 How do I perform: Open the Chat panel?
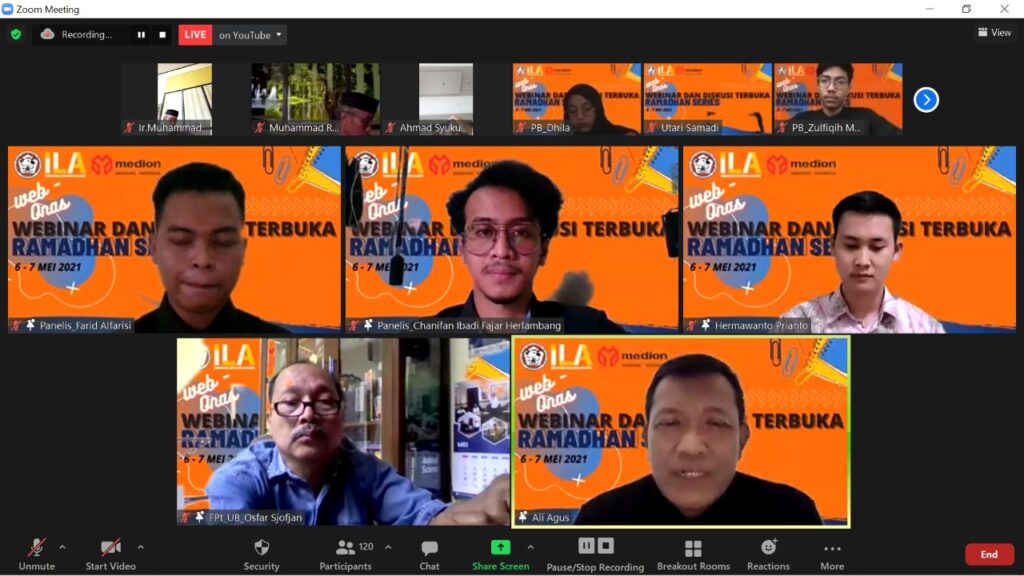tap(429, 553)
